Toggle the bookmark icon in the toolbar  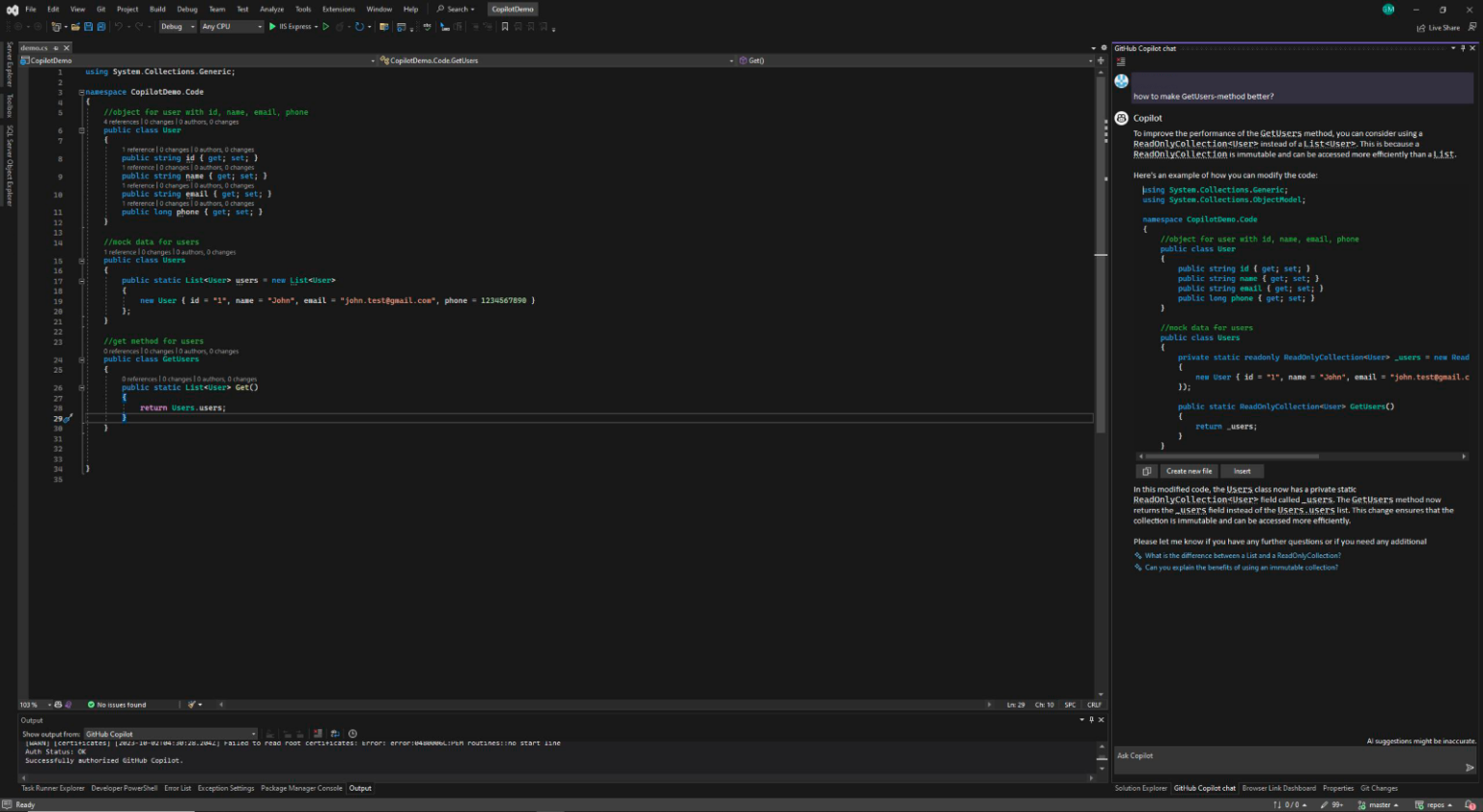click(505, 27)
